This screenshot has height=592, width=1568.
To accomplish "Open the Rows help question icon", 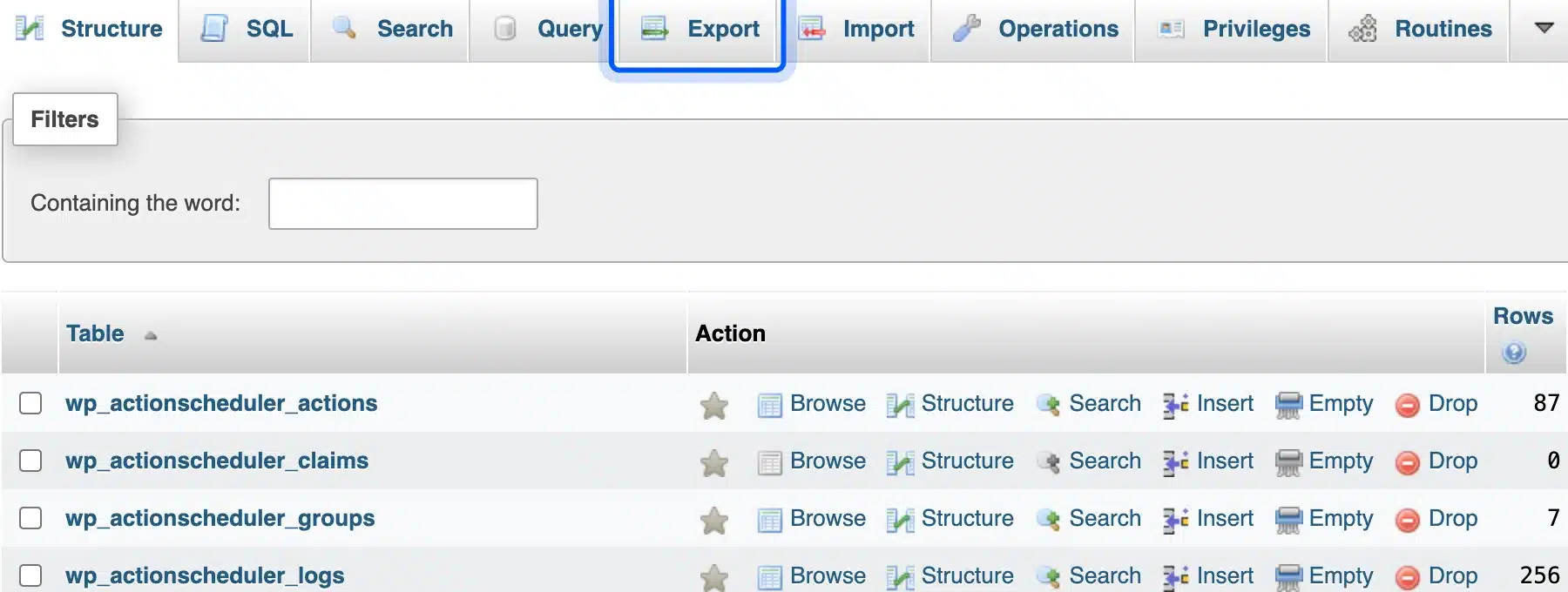I will click(1514, 353).
